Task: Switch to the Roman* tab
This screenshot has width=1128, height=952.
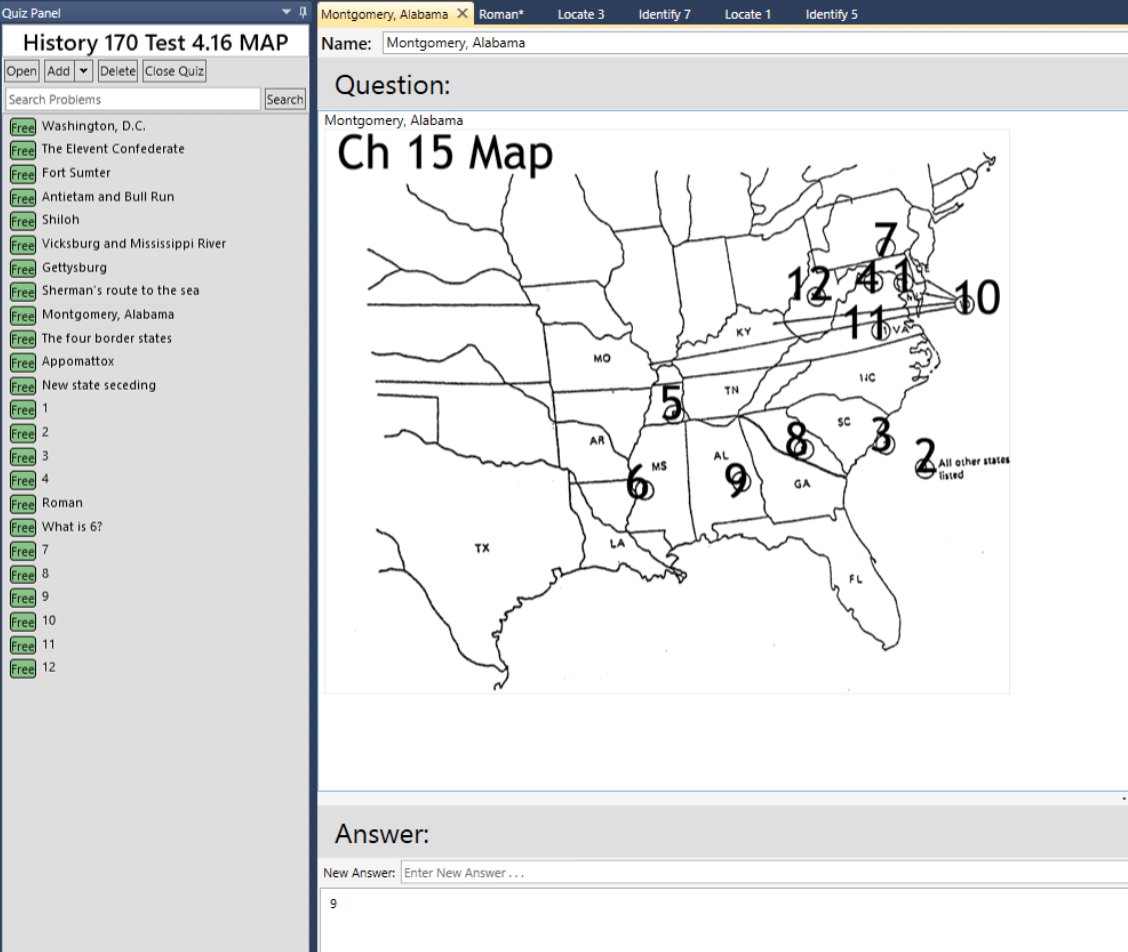Action: point(502,13)
